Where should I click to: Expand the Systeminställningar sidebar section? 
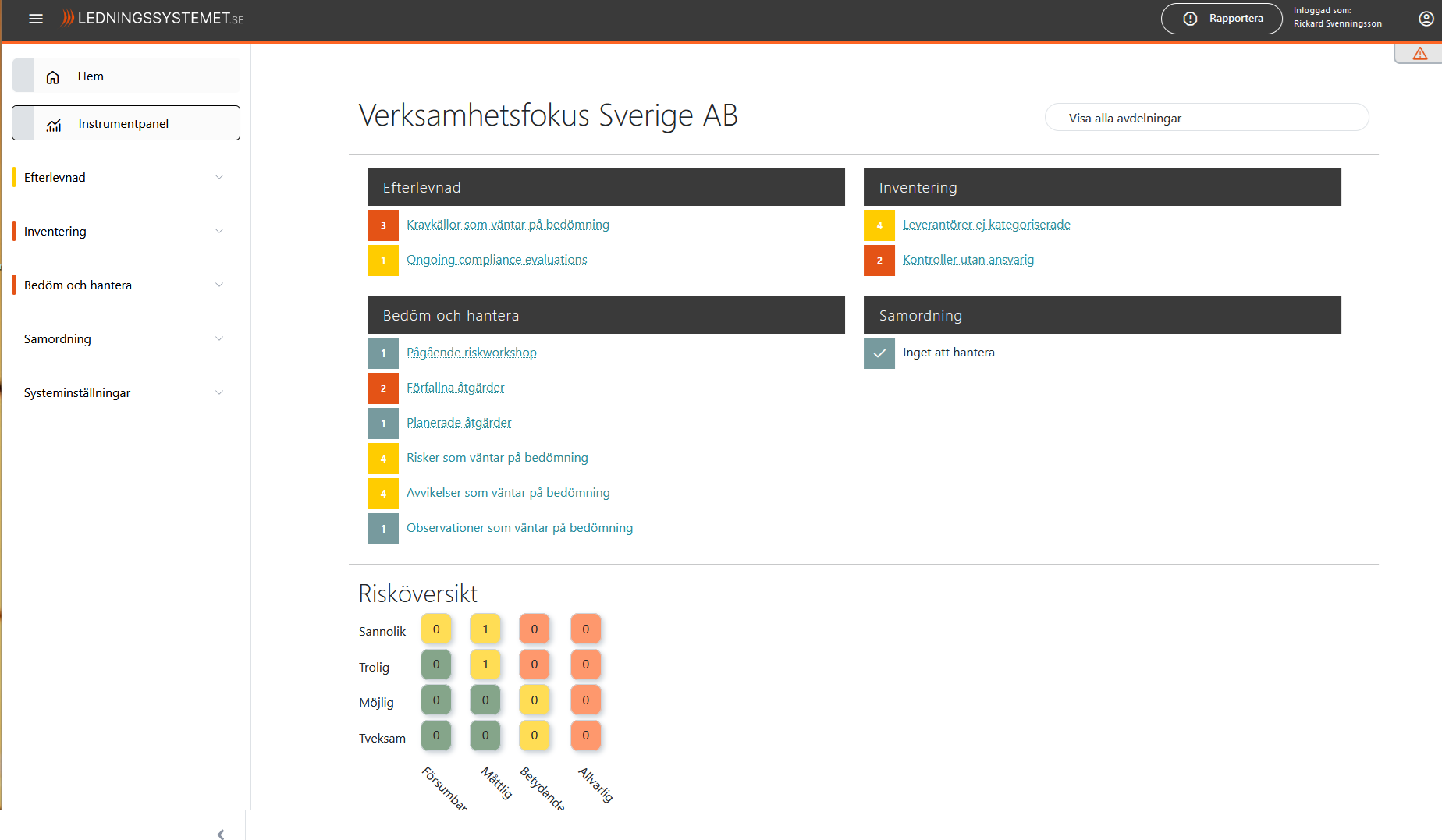point(219,393)
